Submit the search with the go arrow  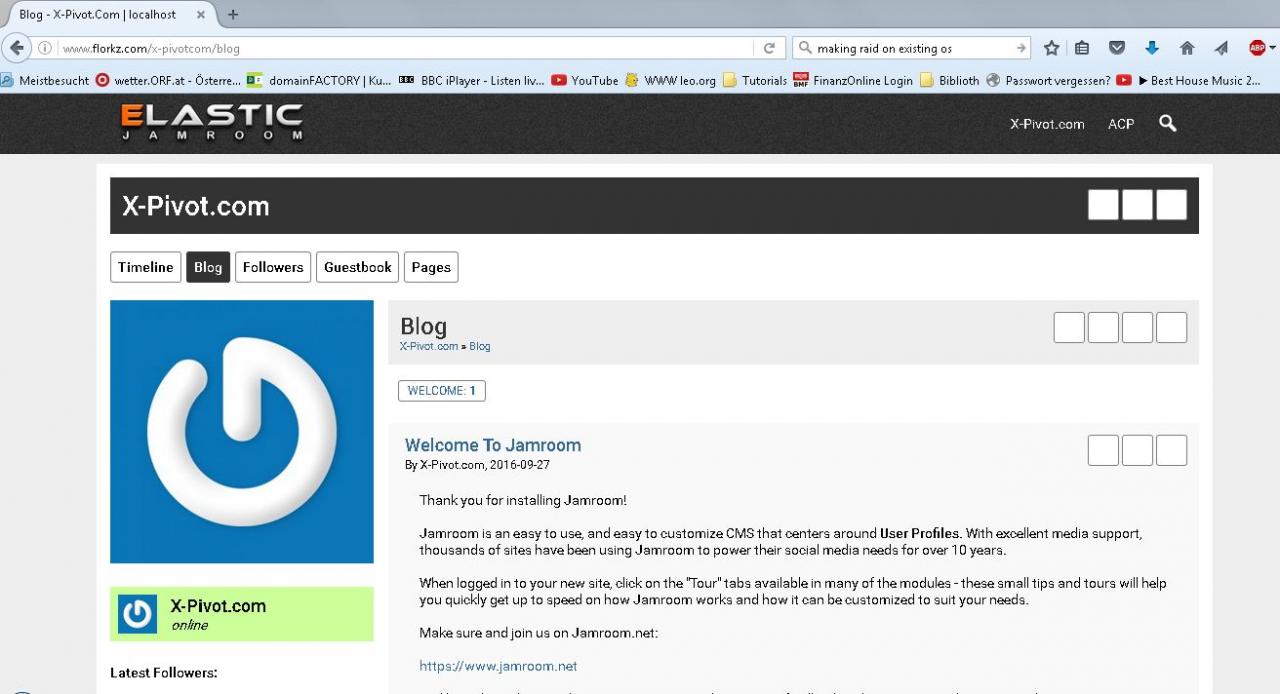coord(1021,48)
